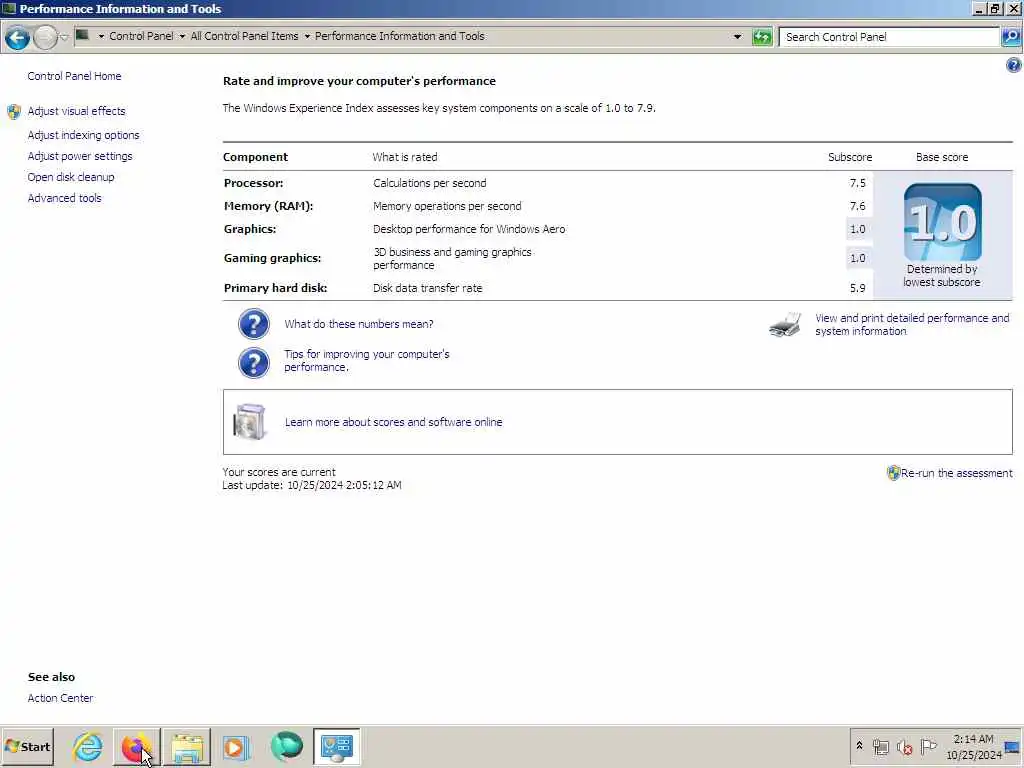Click Memory (RAM) subscore 7.6
The image size is (1024, 768).
pos(857,206)
